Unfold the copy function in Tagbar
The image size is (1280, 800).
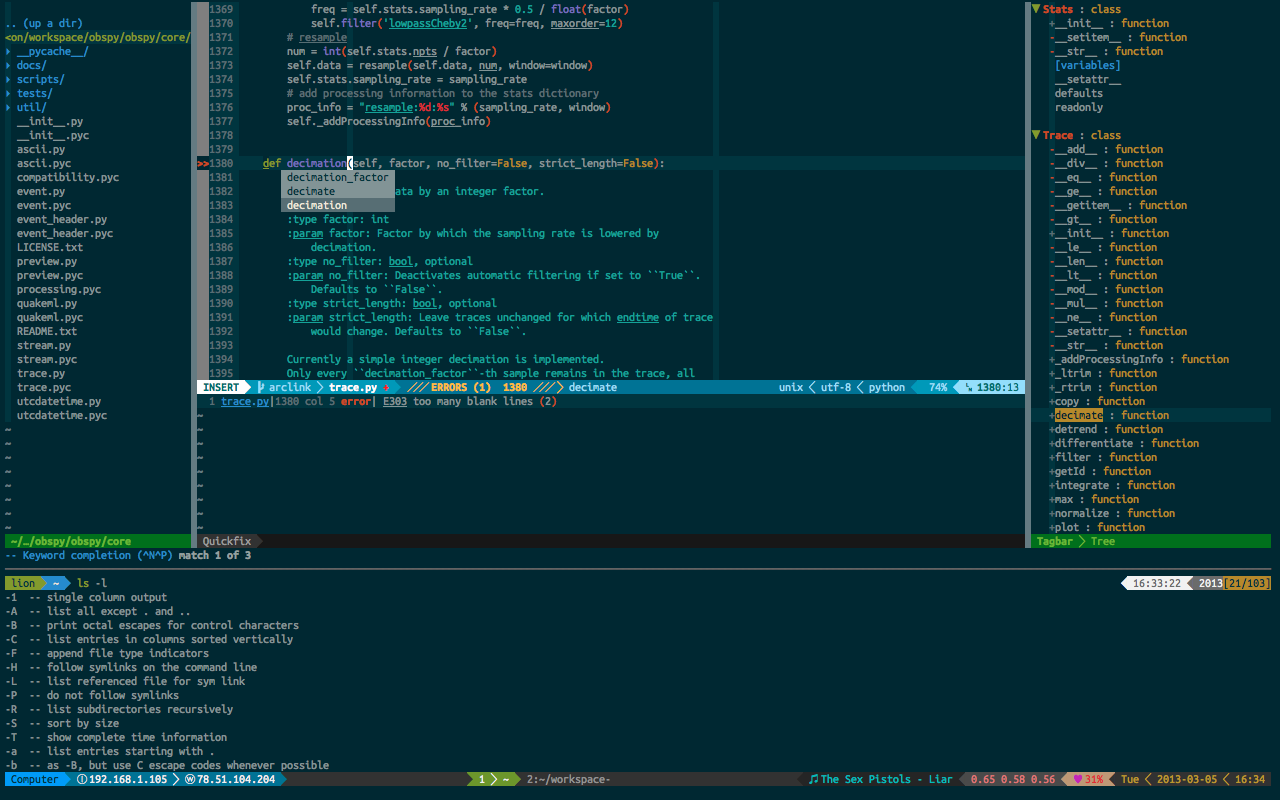point(1052,401)
